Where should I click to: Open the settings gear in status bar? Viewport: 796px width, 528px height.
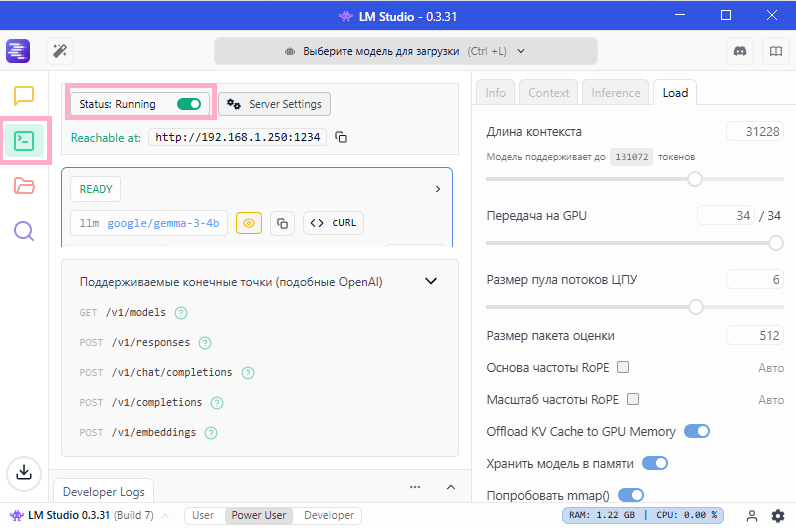[778, 516]
